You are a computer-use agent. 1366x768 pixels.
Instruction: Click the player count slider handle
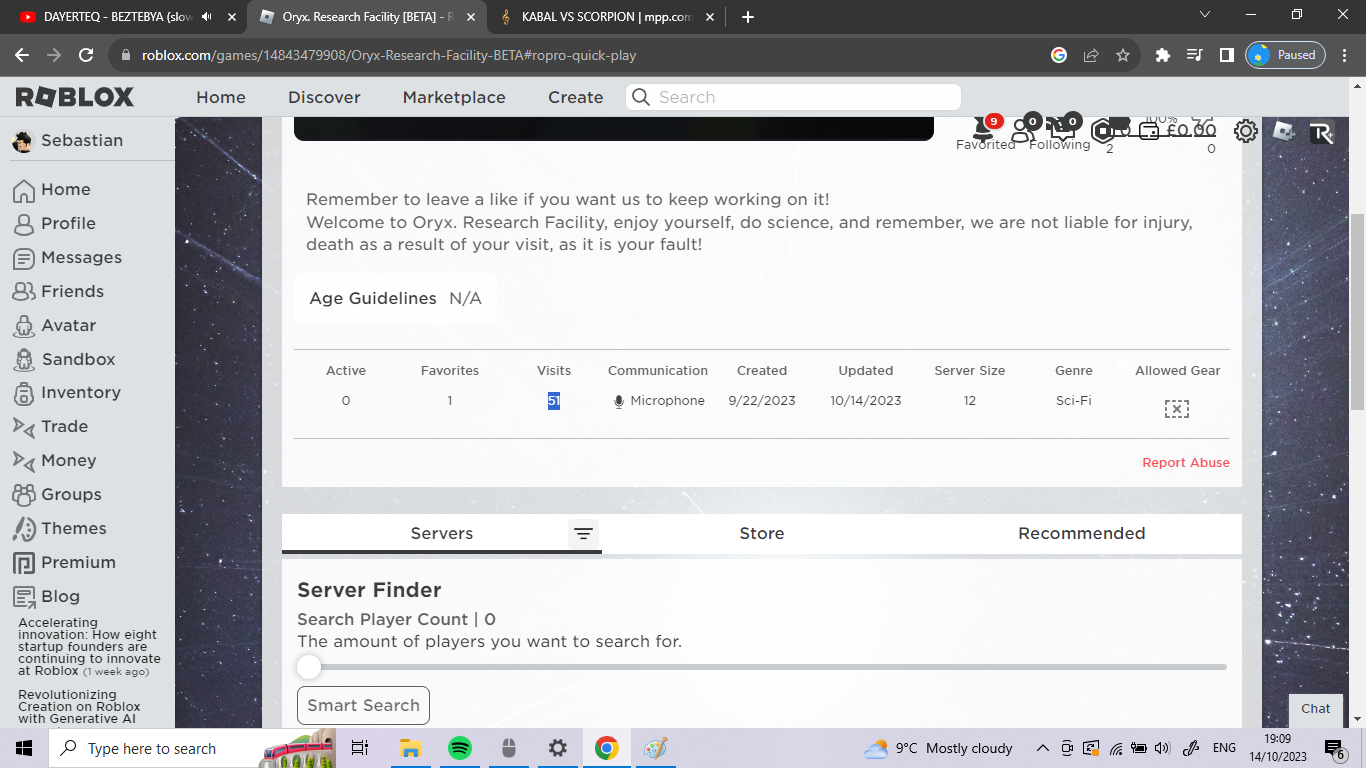click(309, 667)
